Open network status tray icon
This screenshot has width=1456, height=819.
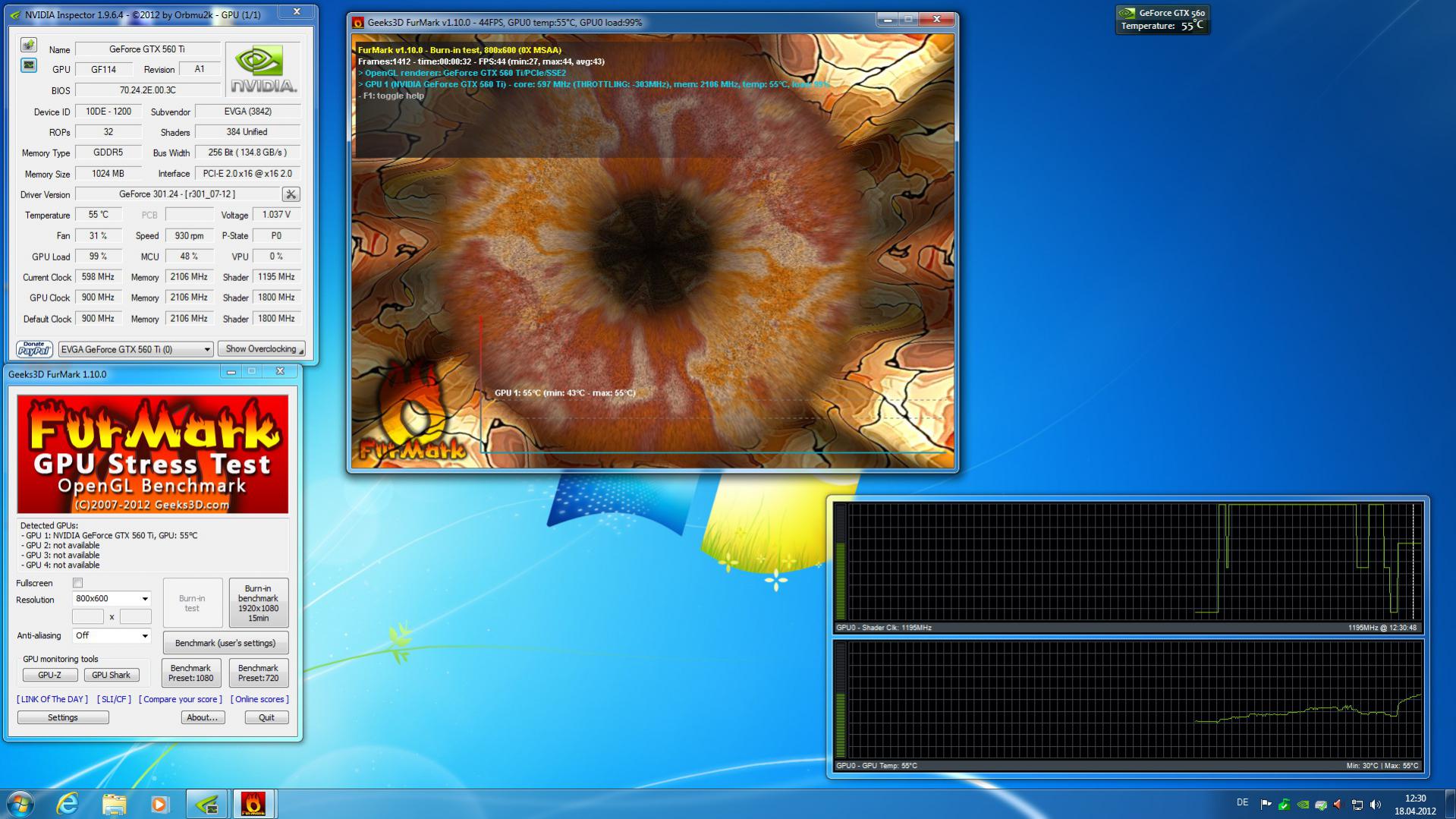tap(1357, 804)
